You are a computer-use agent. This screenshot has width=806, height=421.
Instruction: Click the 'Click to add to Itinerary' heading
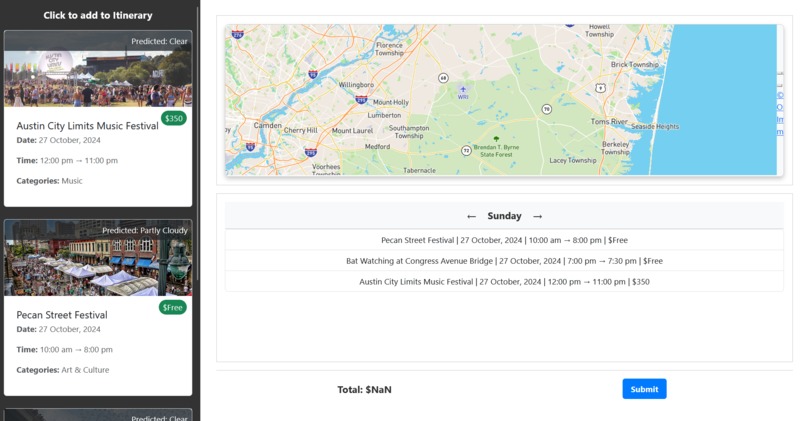(x=98, y=15)
